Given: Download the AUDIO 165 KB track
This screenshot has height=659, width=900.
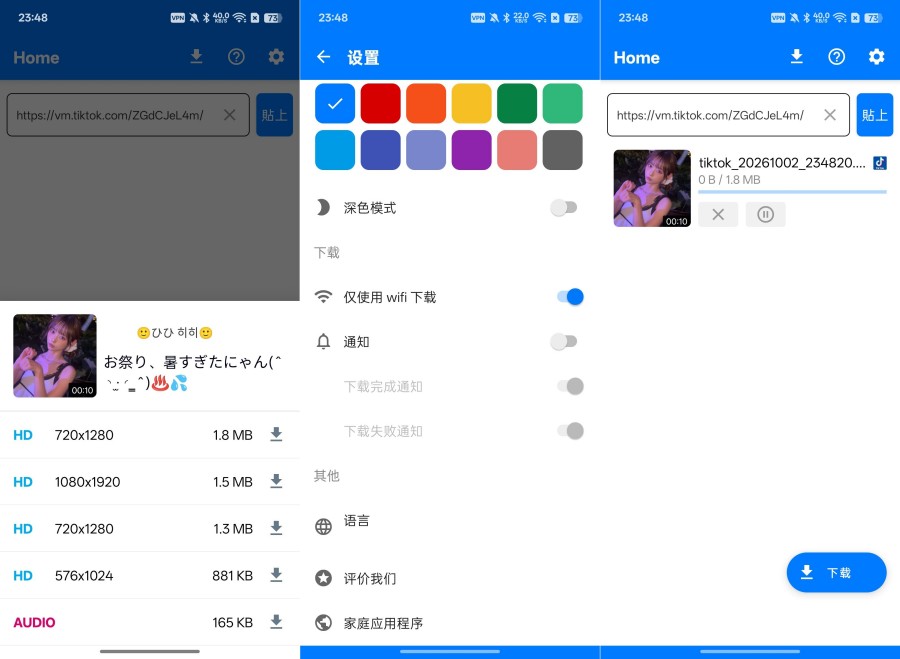Looking at the screenshot, I should coord(276,622).
